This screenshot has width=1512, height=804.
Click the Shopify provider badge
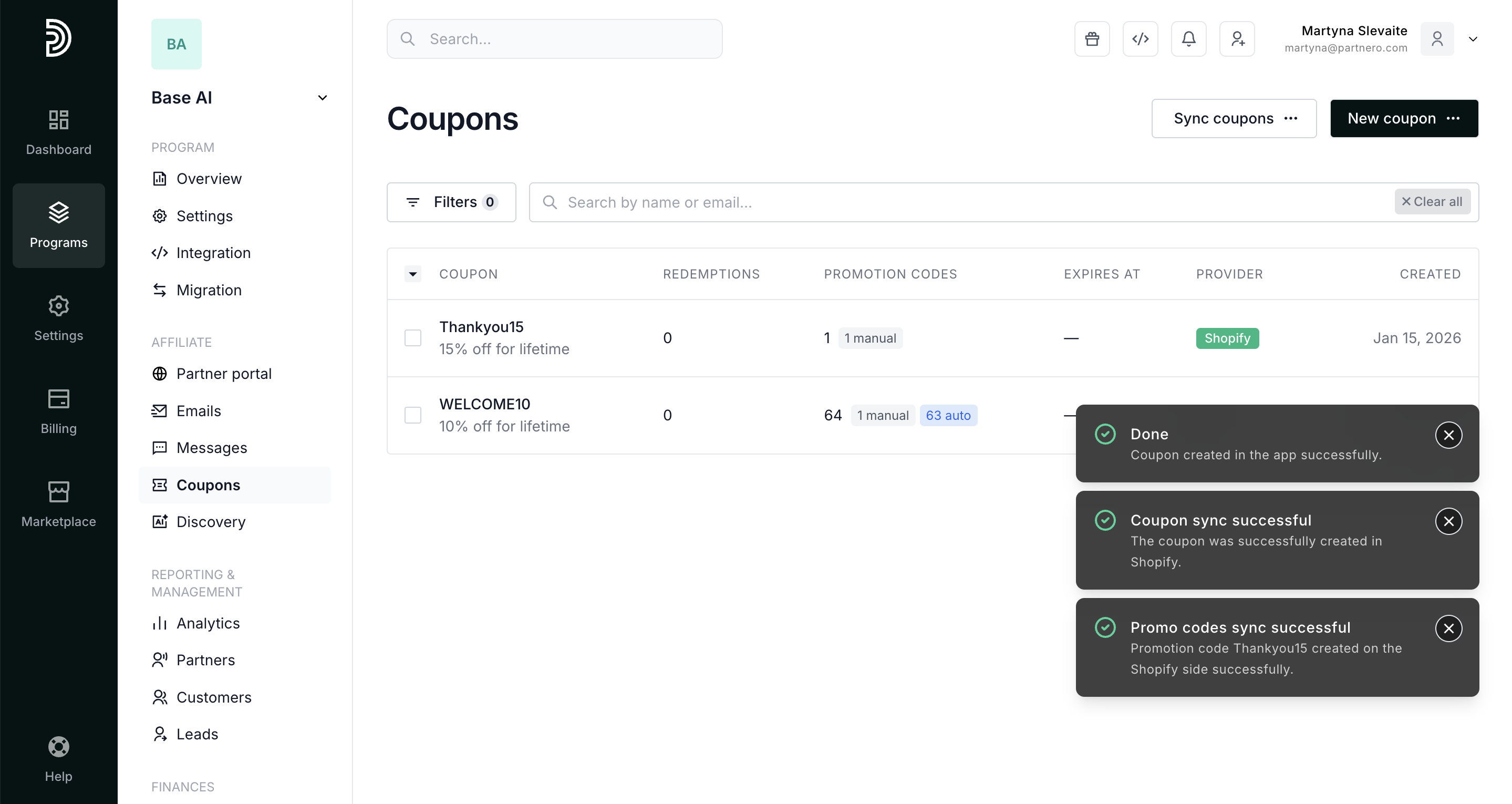point(1227,338)
